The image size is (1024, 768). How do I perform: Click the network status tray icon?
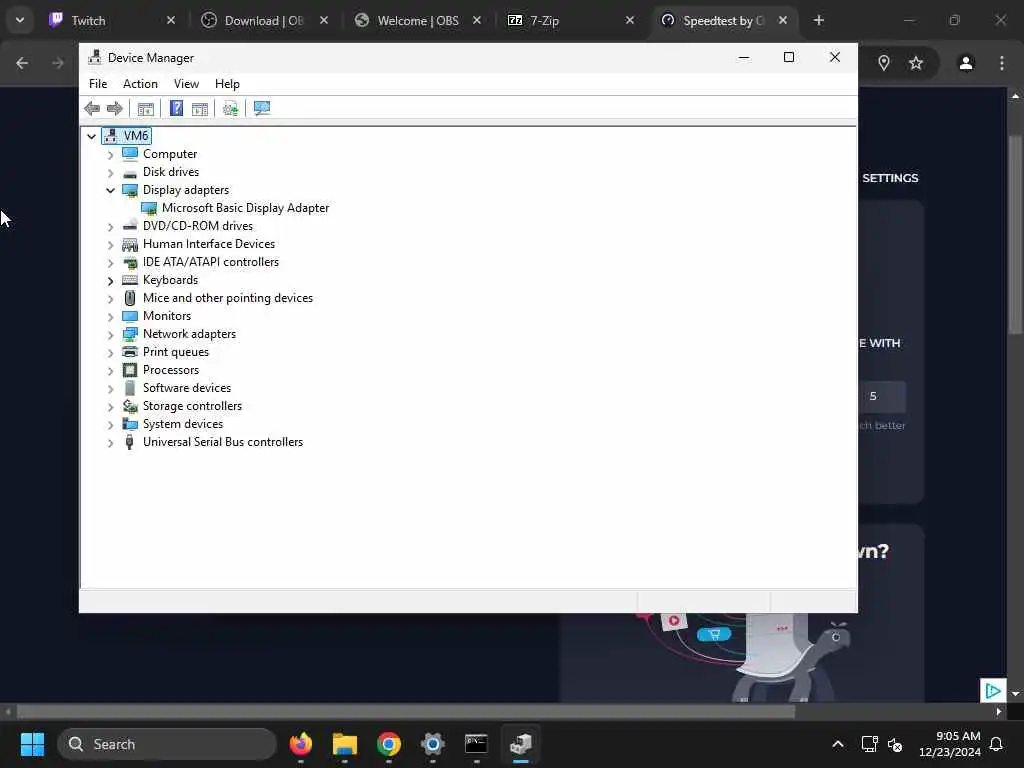pyautogui.click(x=869, y=744)
